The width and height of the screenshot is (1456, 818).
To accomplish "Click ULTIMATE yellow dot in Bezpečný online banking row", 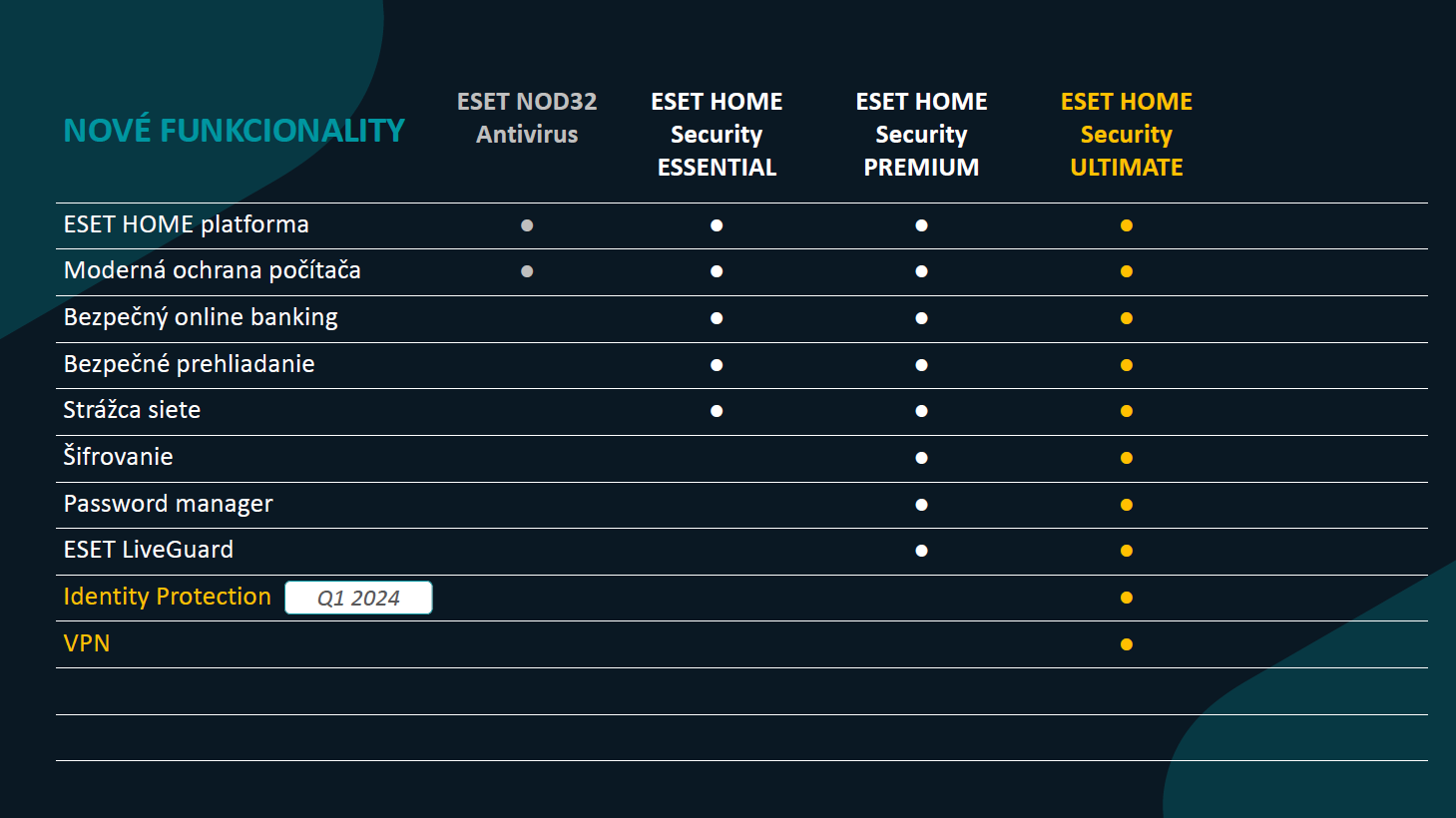I will pos(1127,318).
